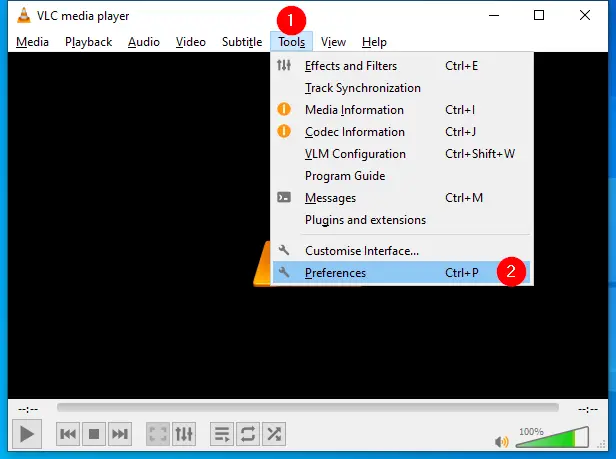This screenshot has width=616, height=459.
Task: Select VLM Configuration item
Action: 402,154
